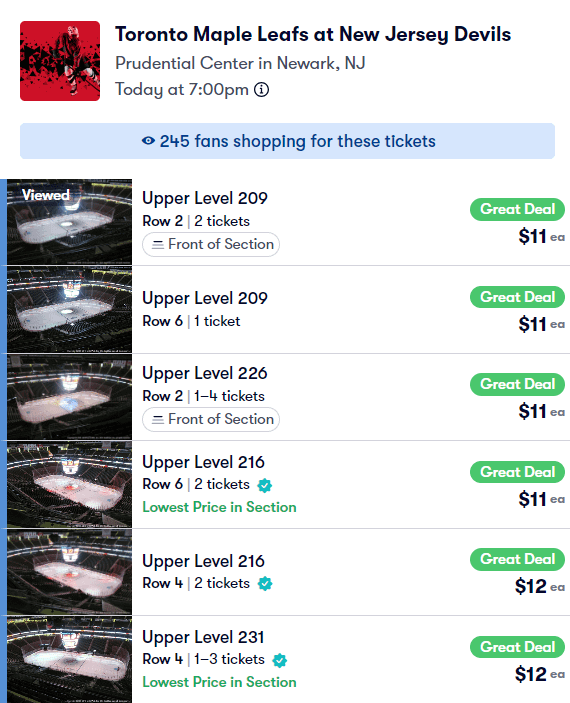Open the Toronto Maple Leafs at New Jersey Devils title
Screen dimensions: 570x703
click(313, 35)
